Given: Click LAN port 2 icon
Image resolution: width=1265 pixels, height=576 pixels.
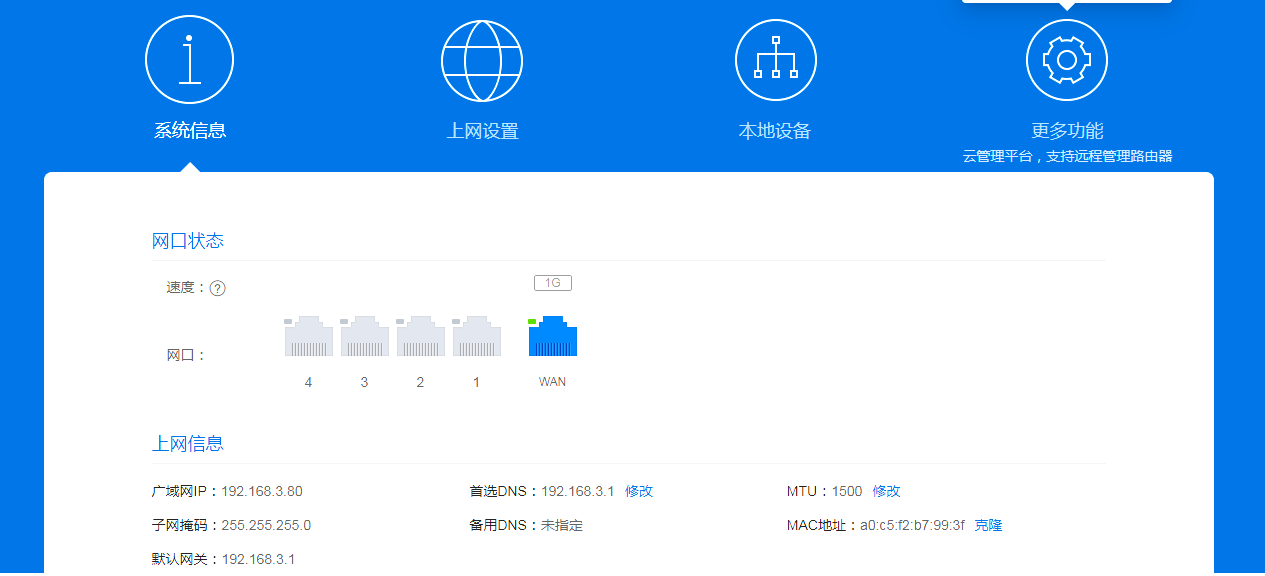Looking at the screenshot, I should tap(420, 337).
